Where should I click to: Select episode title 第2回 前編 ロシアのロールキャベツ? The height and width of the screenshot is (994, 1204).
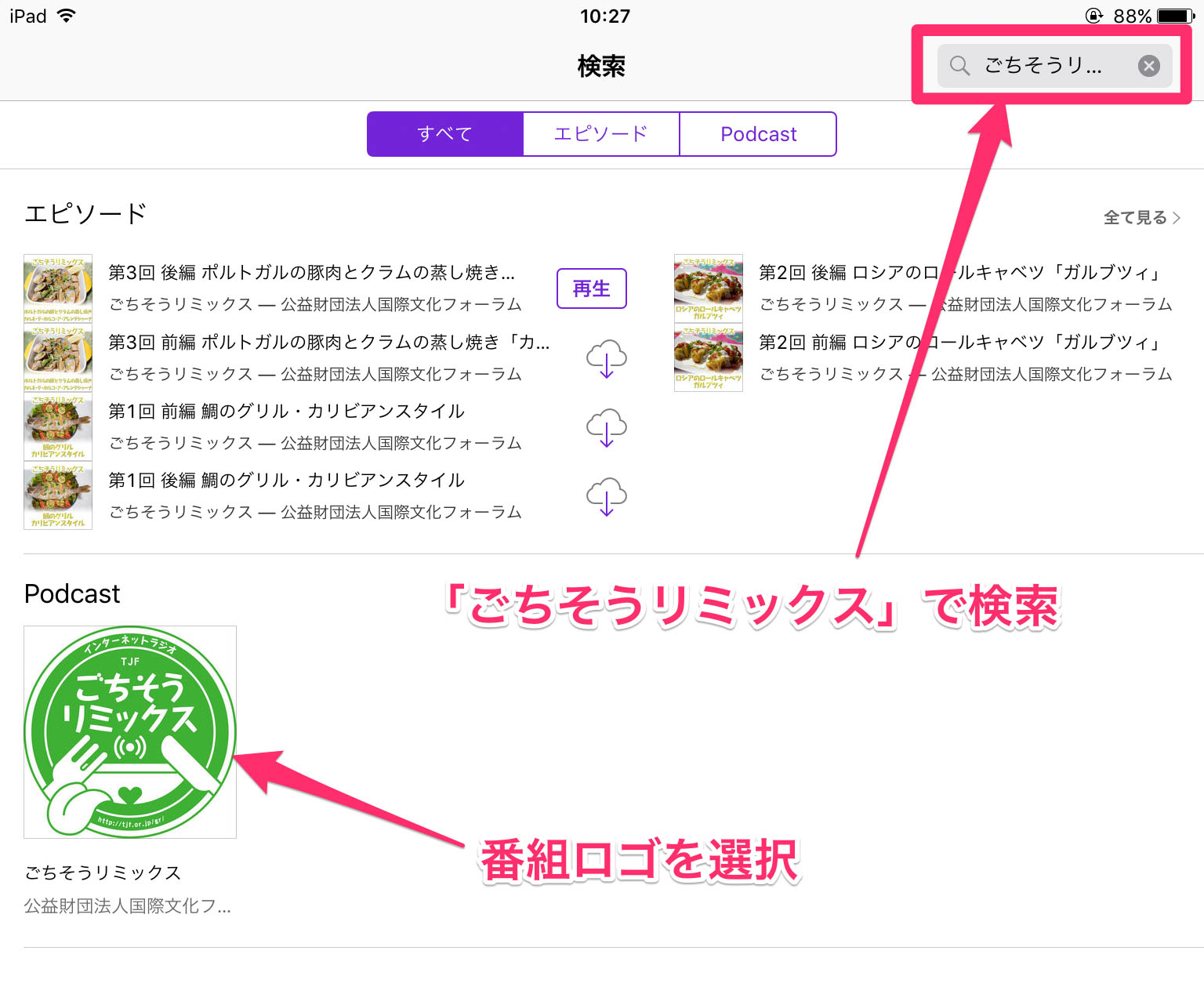[960, 343]
